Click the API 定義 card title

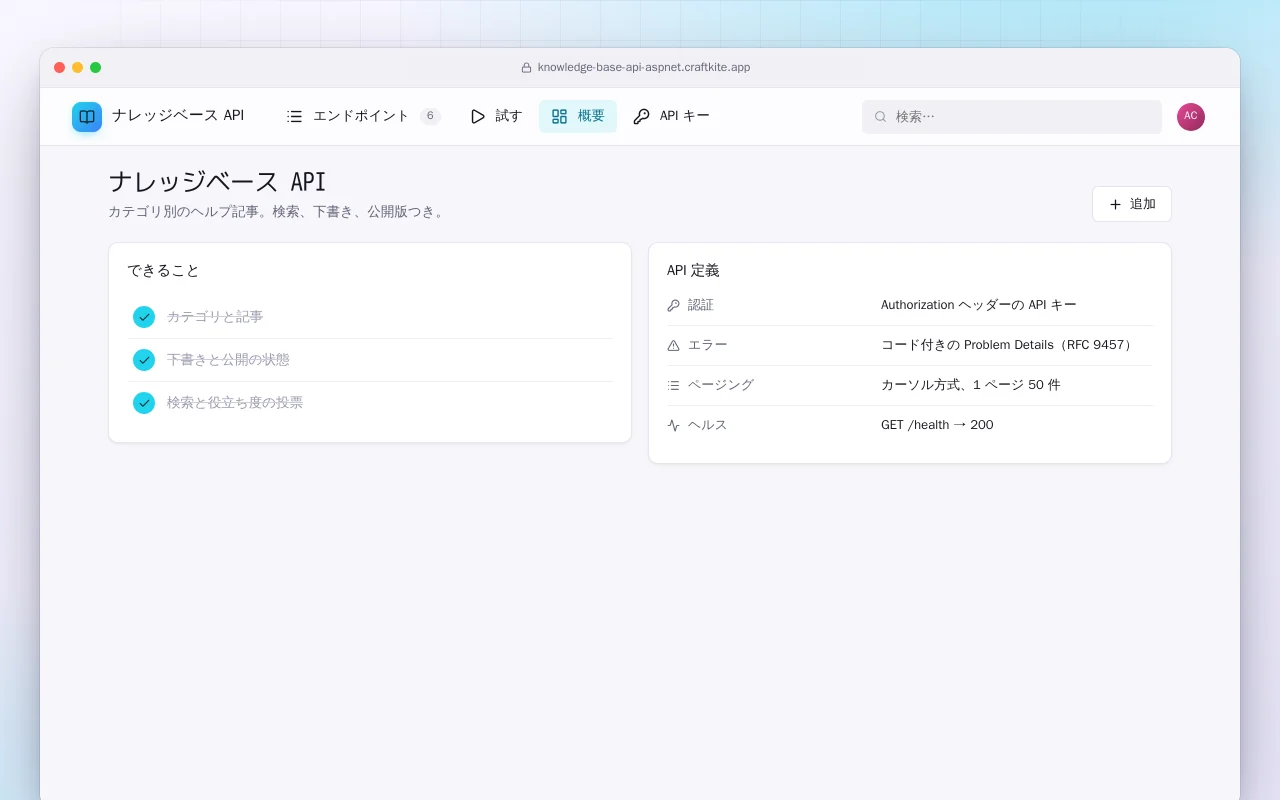[x=693, y=271]
